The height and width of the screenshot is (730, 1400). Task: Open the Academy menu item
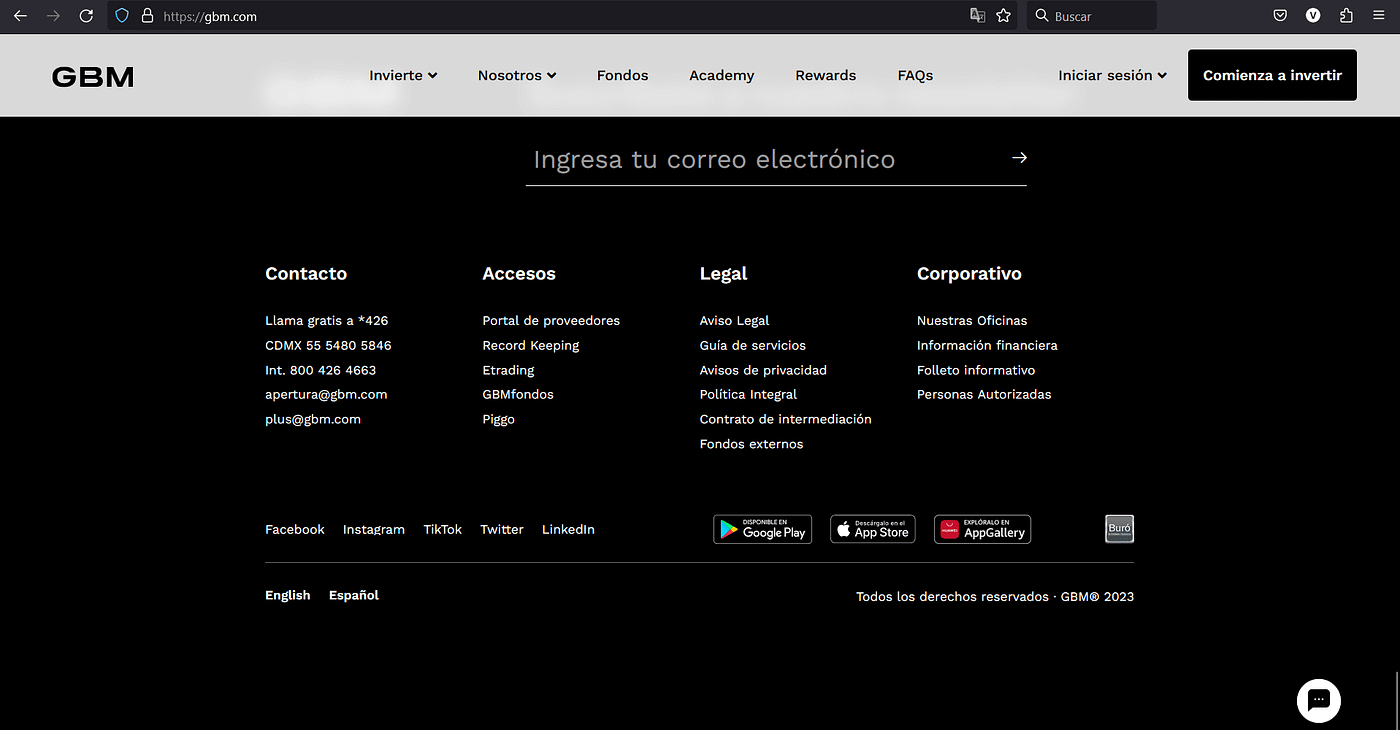(x=721, y=75)
